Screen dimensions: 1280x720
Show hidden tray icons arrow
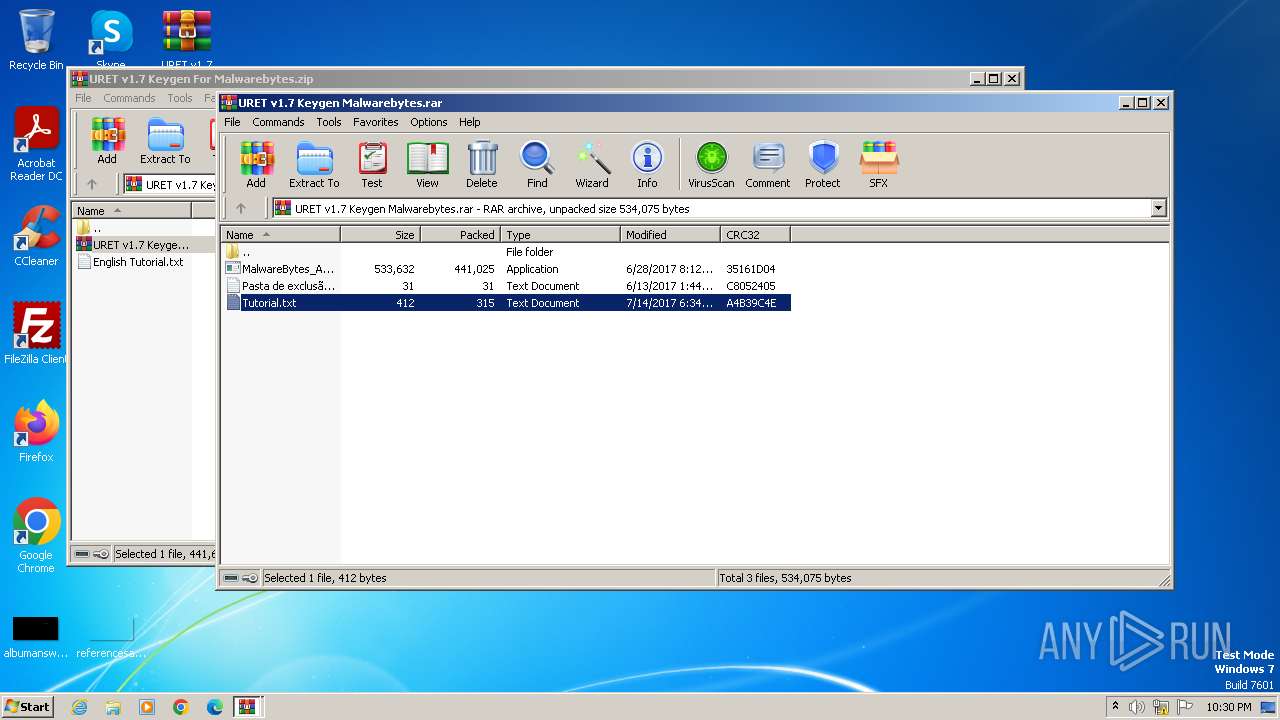(x=1115, y=707)
